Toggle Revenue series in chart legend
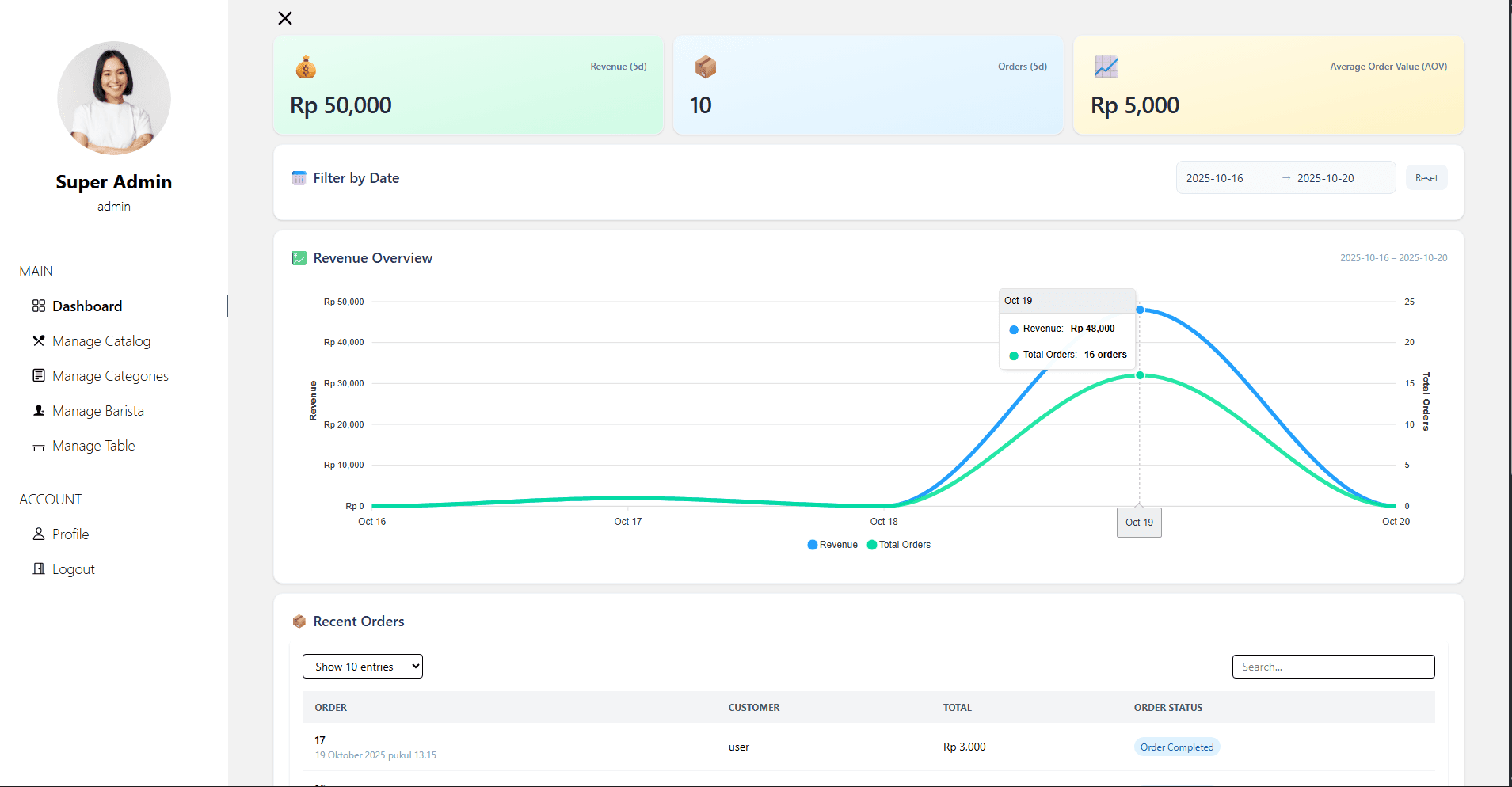Screen dimensions: 1512x787 pyautogui.click(x=832, y=545)
